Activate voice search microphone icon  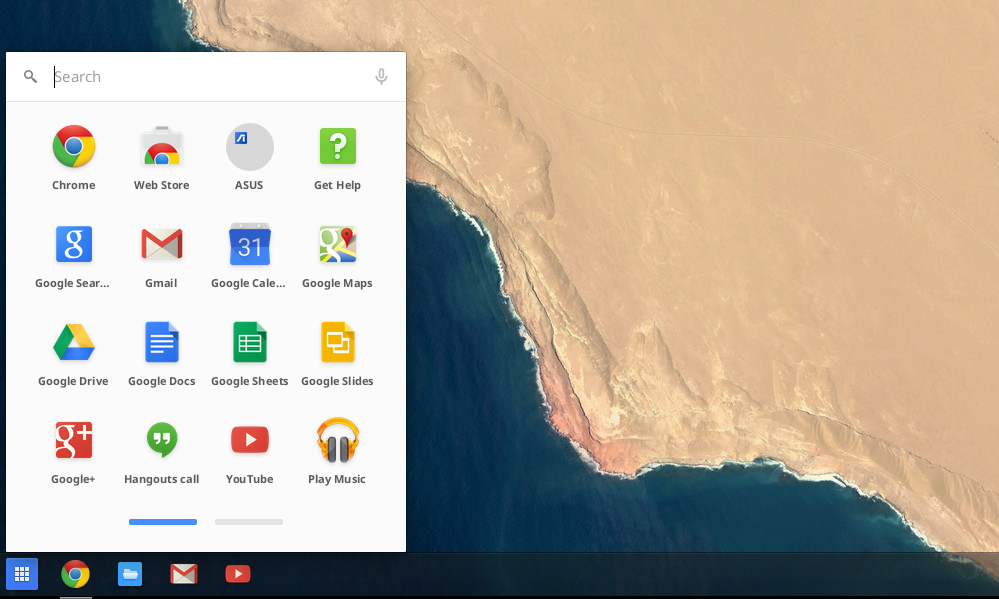(x=381, y=77)
